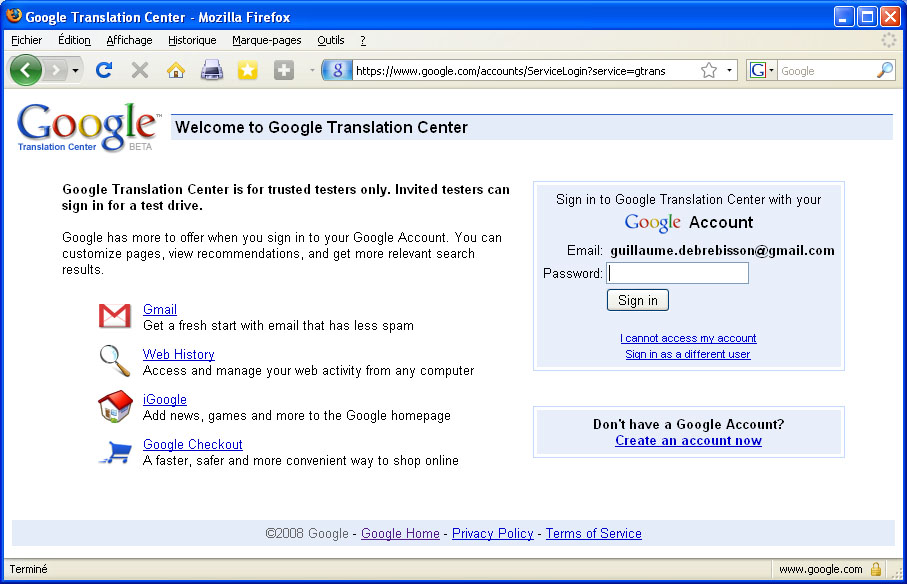The image size is (907, 584).
Task: Open the back/forward history dropdown arrow
Action: [x=75, y=71]
